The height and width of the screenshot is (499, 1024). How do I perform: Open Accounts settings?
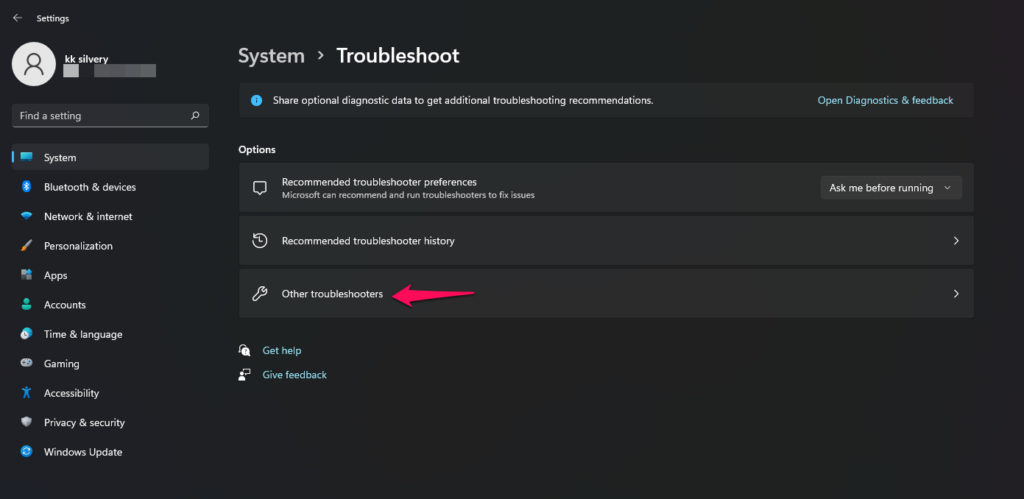click(110, 304)
